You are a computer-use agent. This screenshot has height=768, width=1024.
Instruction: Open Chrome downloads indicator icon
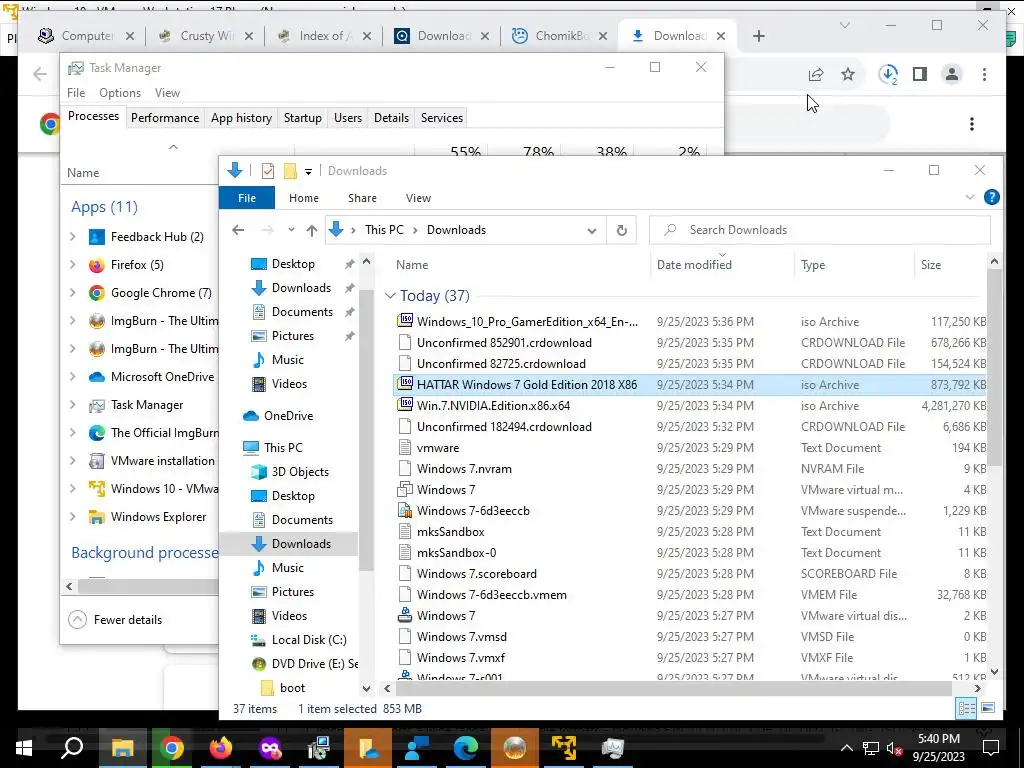[x=888, y=74]
